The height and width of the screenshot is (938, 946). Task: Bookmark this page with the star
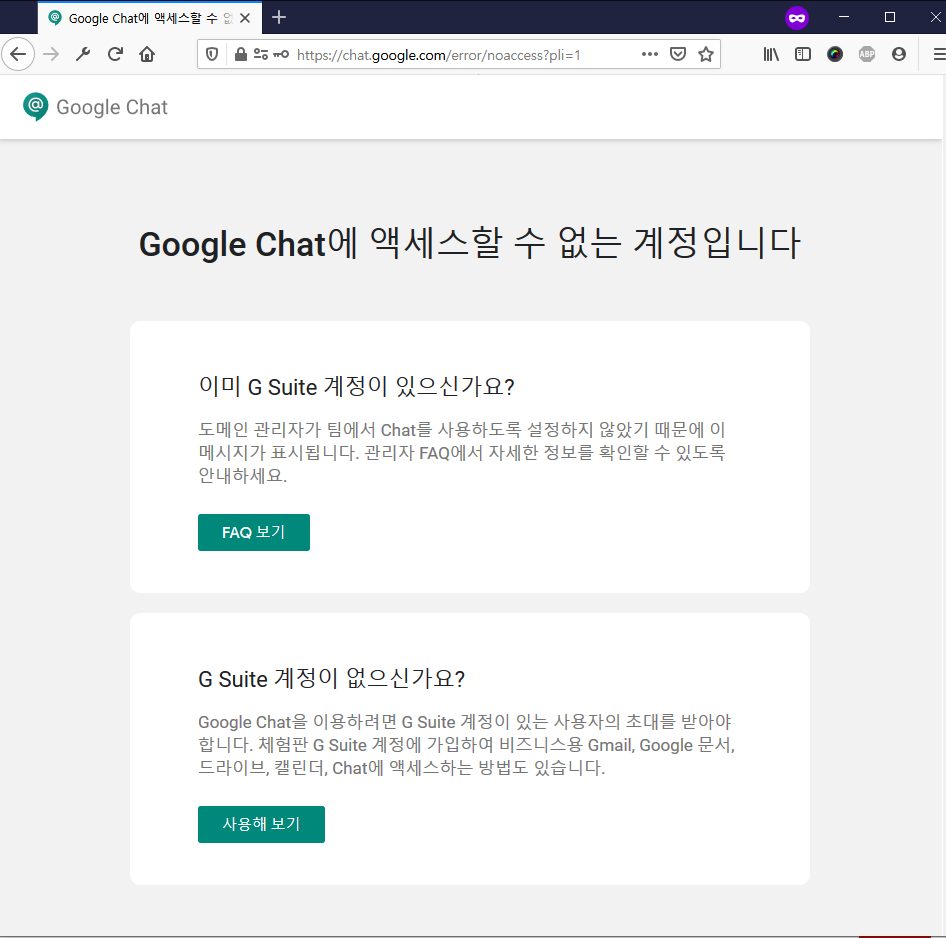click(706, 54)
